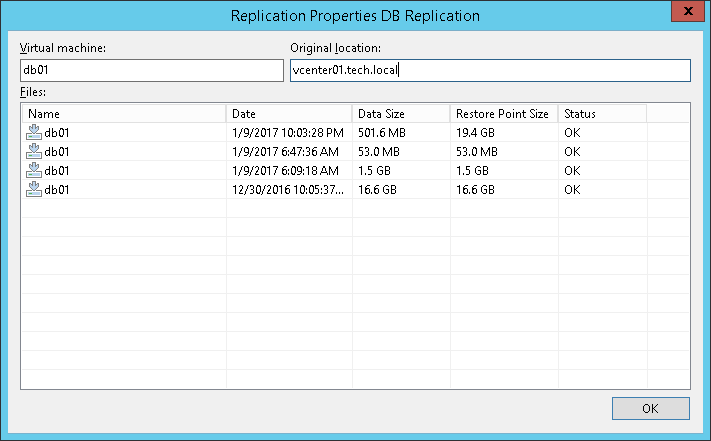This screenshot has height=441, width=711.
Task: Click the 1.5 GB restore point size cell
Action: point(472,170)
